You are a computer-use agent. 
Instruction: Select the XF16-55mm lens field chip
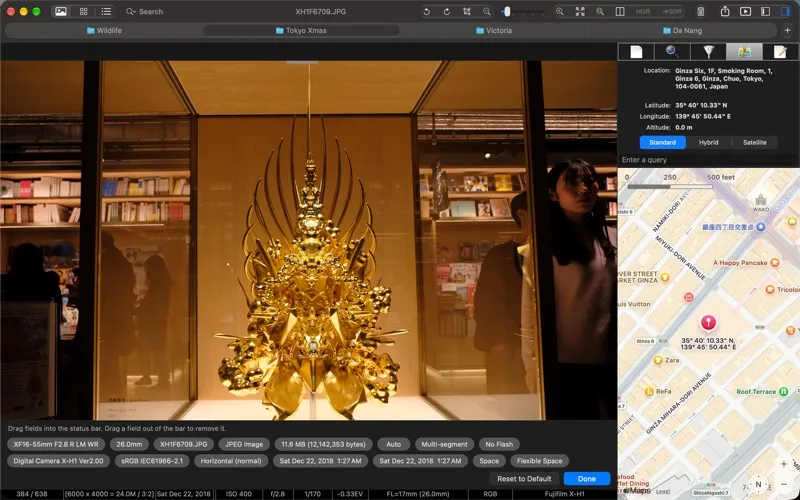(56, 444)
